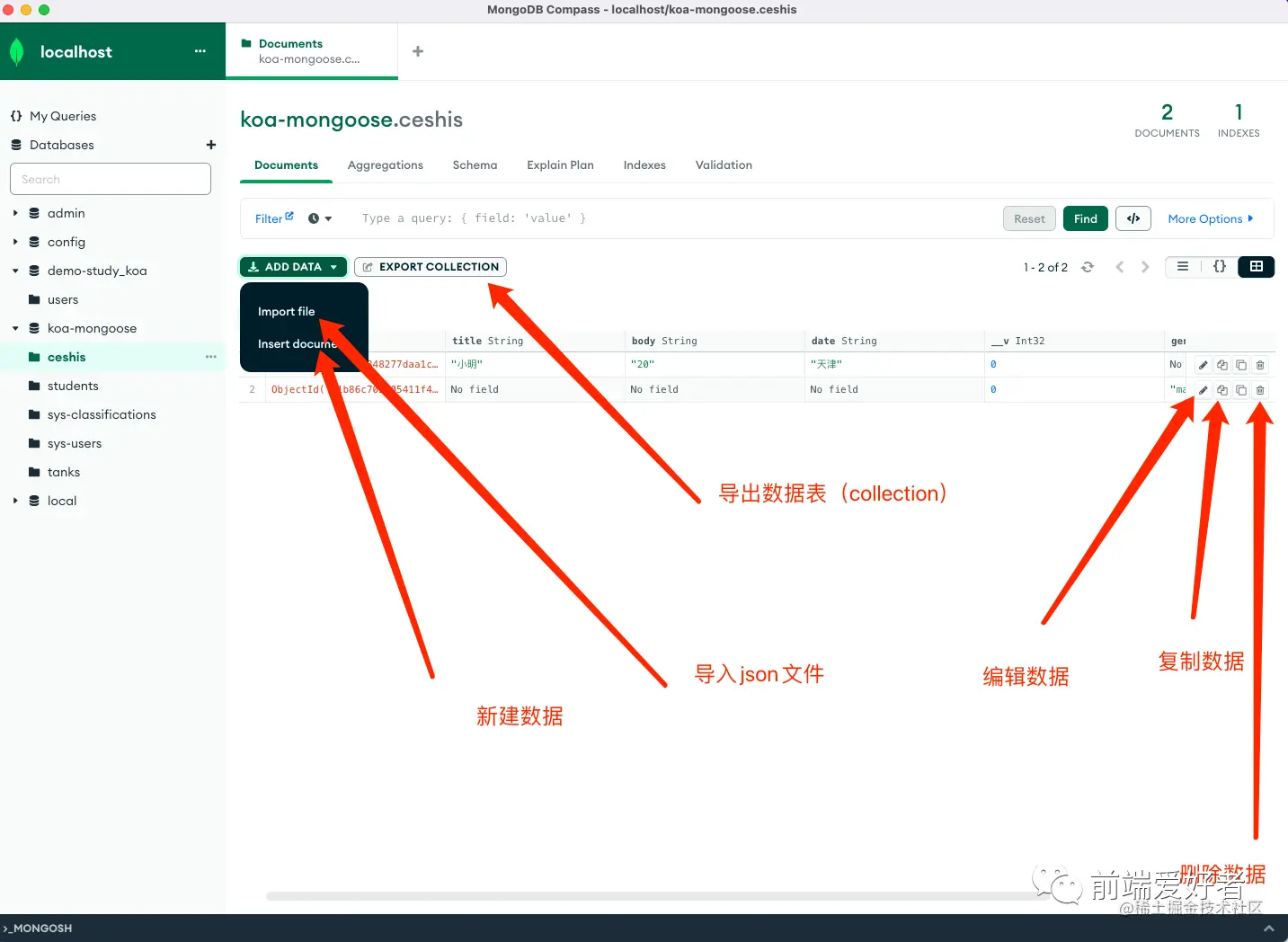The image size is (1288, 942).
Task: Go to next page of documents
Action: [x=1145, y=267]
